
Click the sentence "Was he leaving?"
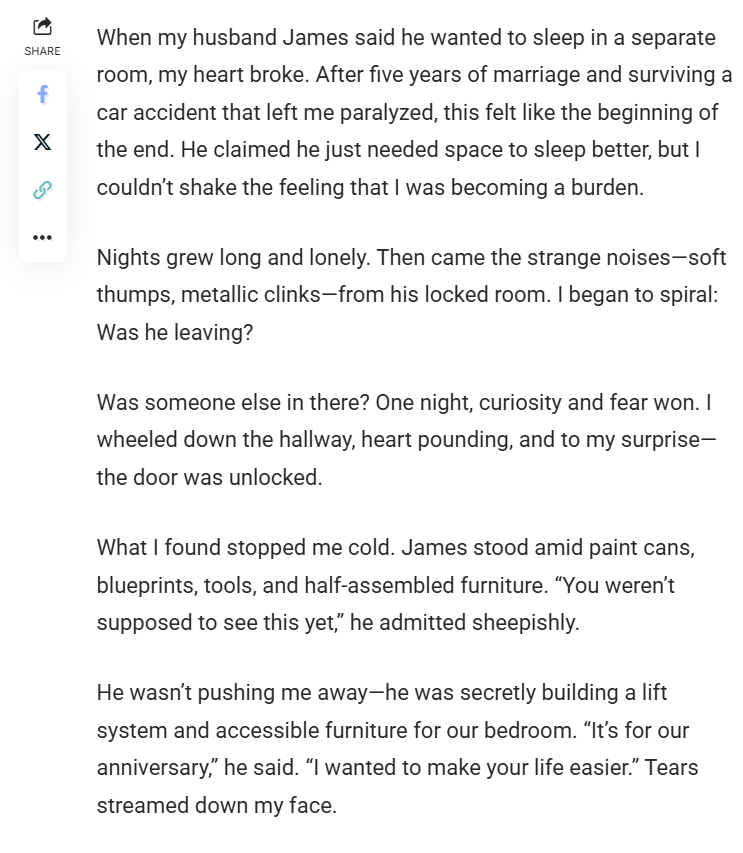174,331
